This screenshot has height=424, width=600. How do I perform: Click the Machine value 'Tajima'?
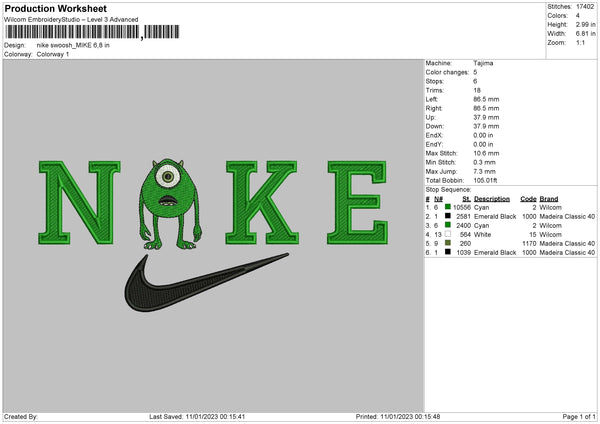(483, 63)
